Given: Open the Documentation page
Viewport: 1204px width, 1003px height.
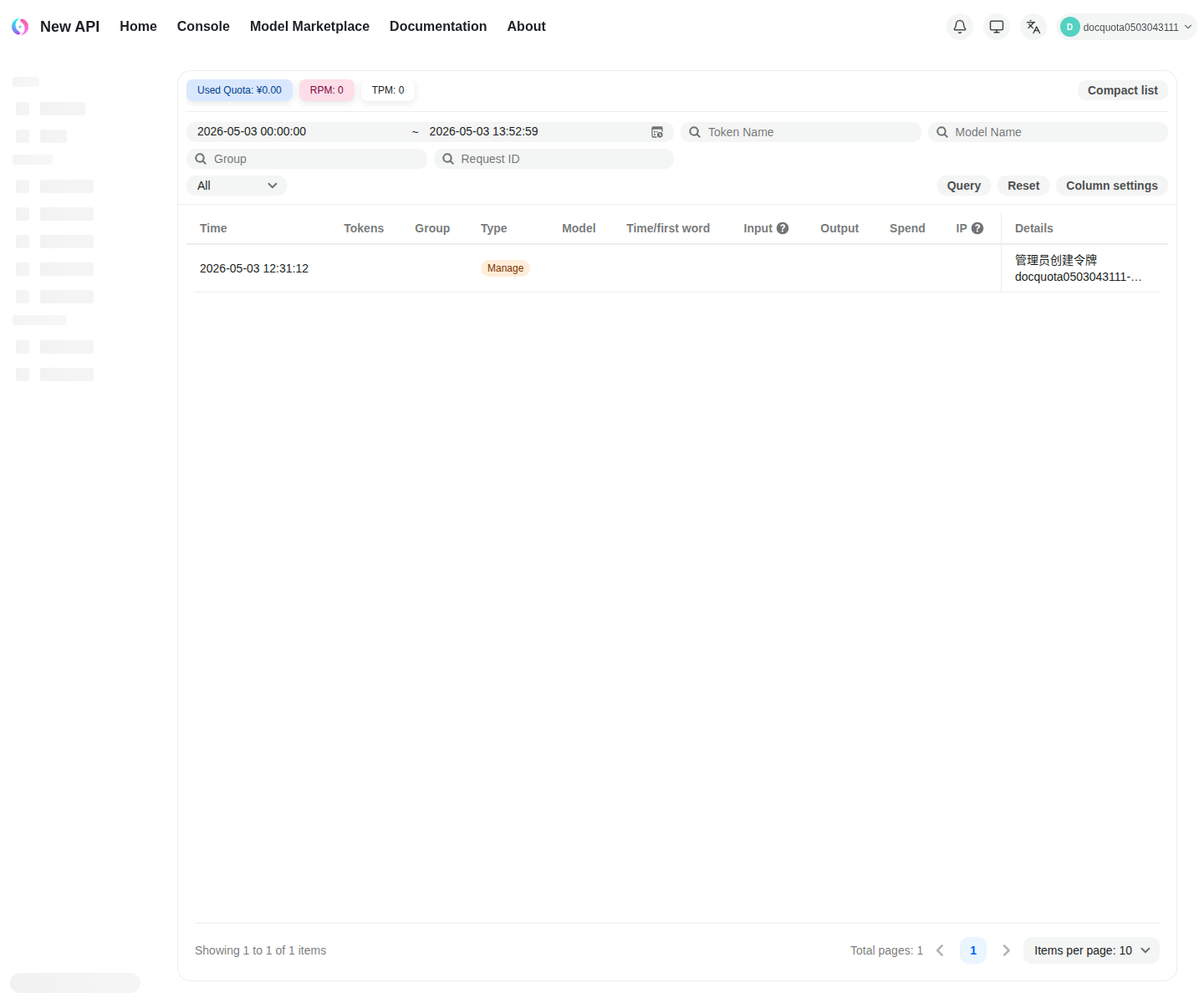Looking at the screenshot, I should 438,27.
